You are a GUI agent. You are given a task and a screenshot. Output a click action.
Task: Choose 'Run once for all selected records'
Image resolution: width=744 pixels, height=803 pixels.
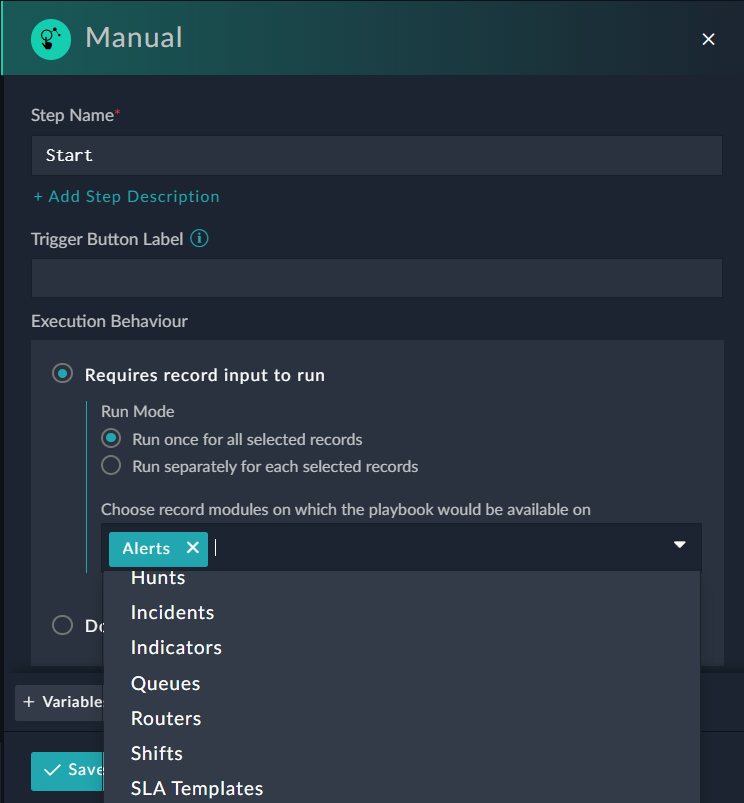point(111,439)
